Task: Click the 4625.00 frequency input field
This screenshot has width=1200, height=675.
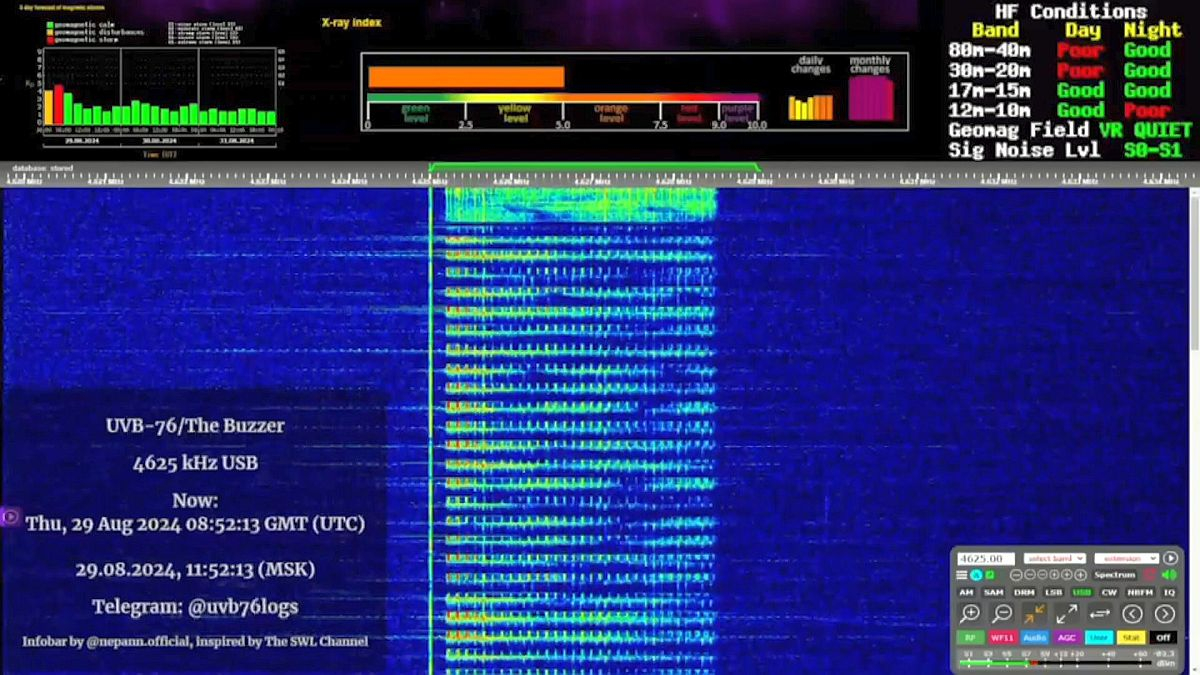Action: pyautogui.click(x=986, y=558)
